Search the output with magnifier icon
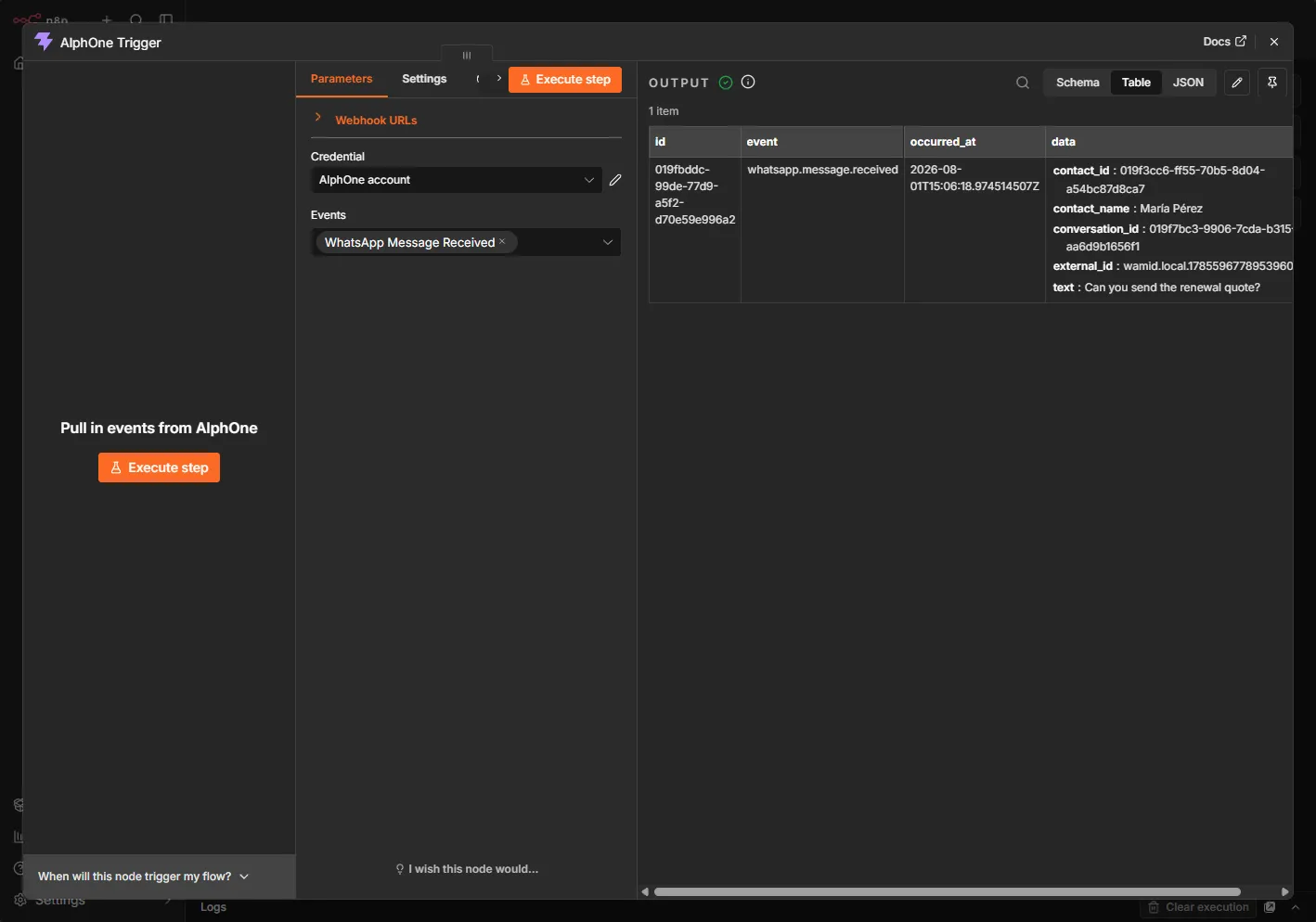The width and height of the screenshot is (1316, 922). [1023, 83]
